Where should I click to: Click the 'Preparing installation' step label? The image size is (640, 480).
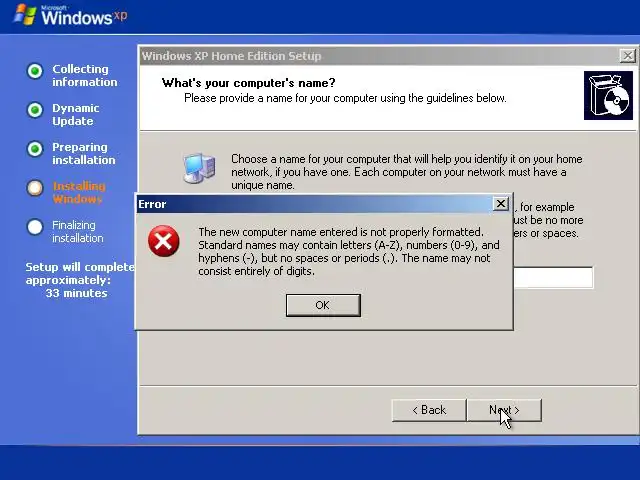tap(84, 153)
